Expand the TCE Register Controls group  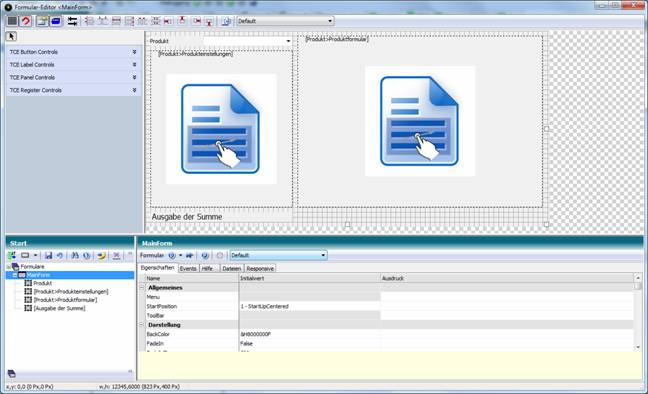[x=134, y=90]
